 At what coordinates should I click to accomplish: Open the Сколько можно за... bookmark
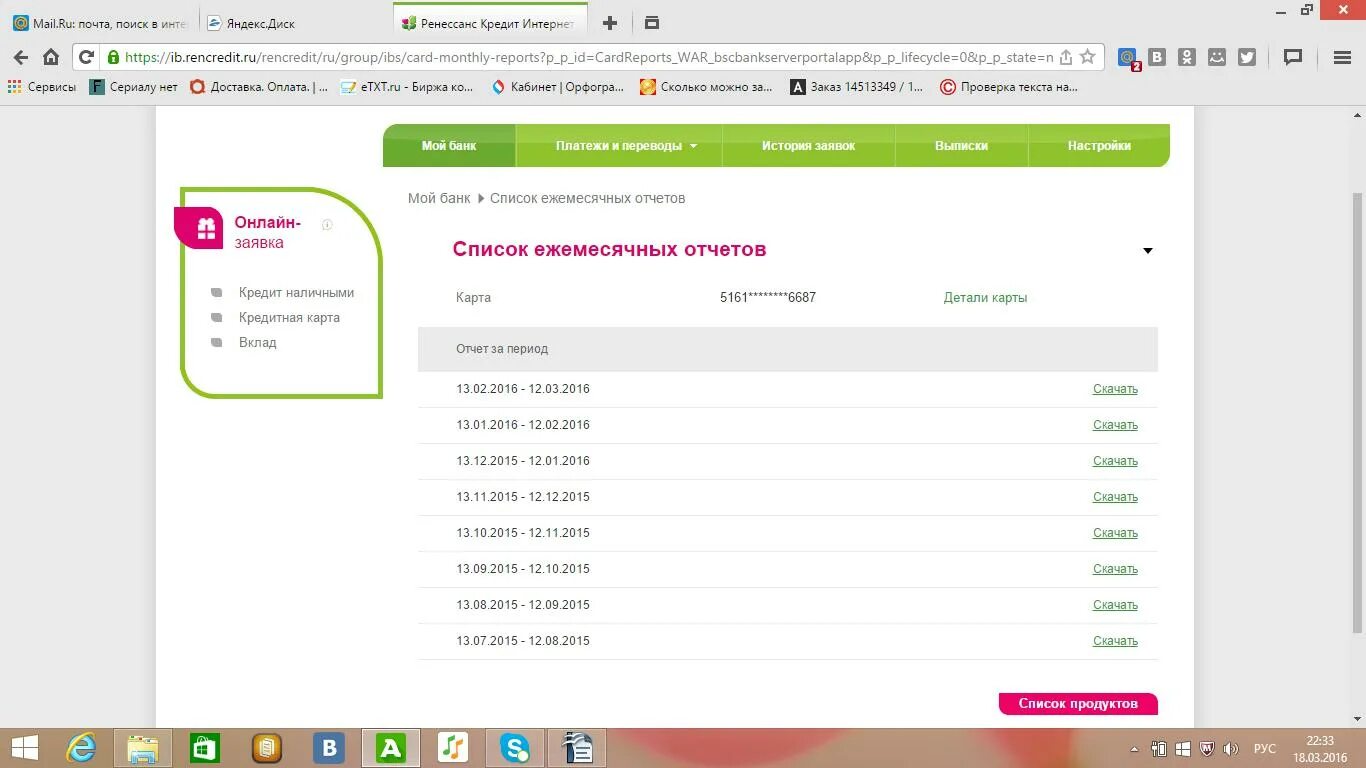click(707, 87)
